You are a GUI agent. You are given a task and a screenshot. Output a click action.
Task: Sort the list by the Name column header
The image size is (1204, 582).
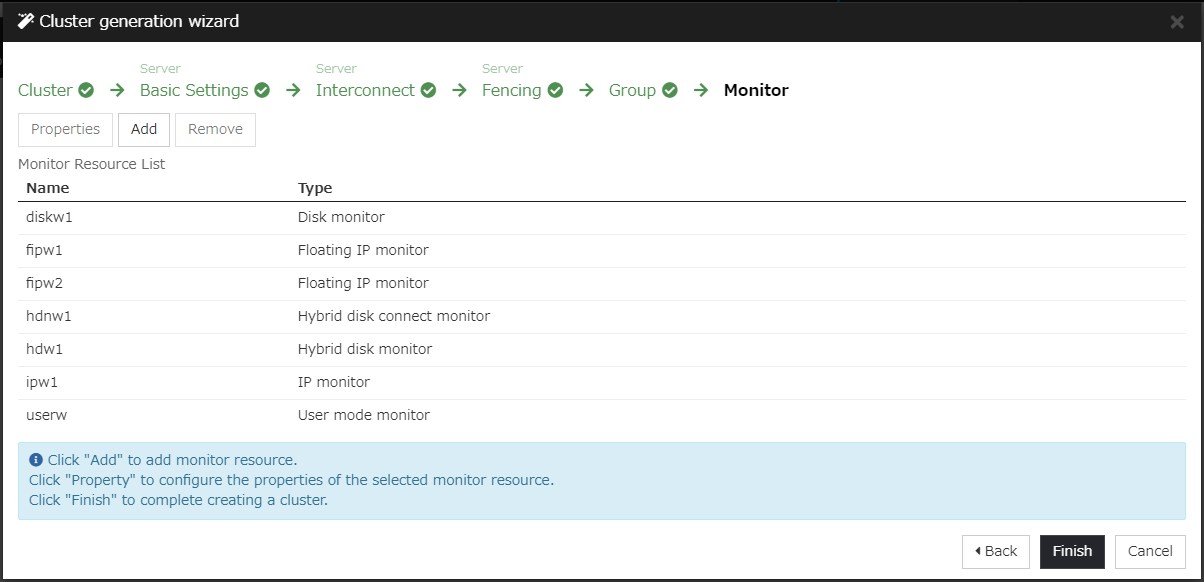coord(47,187)
